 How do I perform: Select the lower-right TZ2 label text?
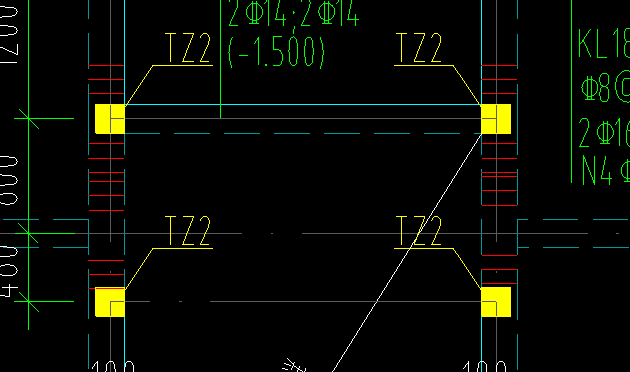419,231
